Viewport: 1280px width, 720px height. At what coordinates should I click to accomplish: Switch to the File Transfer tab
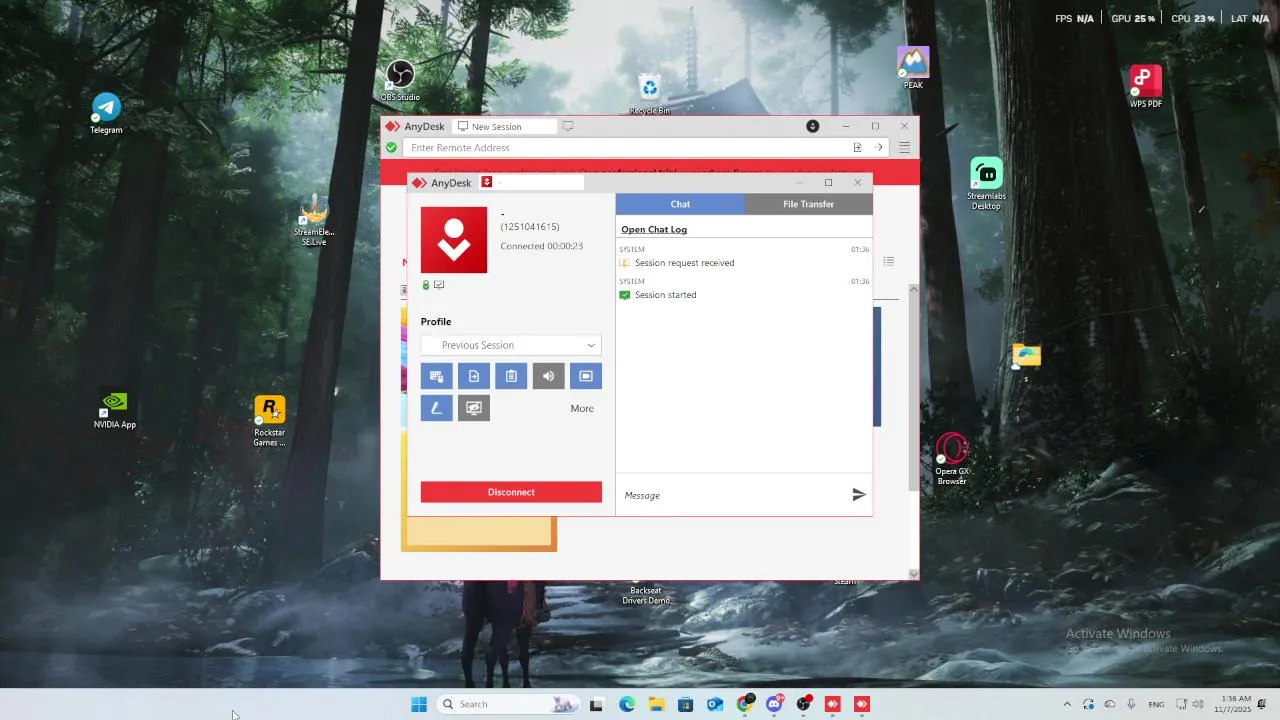click(808, 204)
